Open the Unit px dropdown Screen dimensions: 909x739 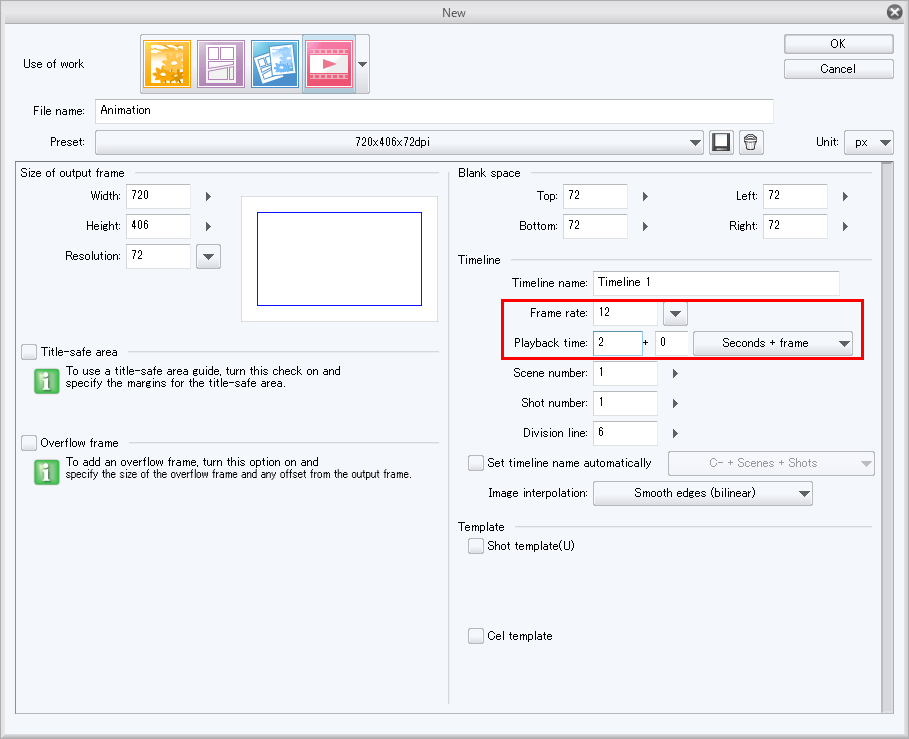coord(869,142)
